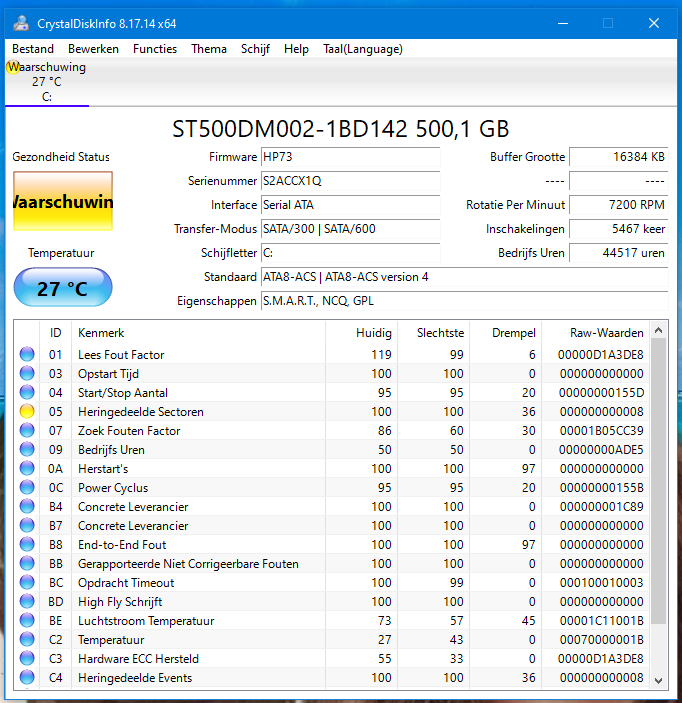Click the scroll down arrow in attribute list
Viewport: 682px width, 703px height.
658,679
